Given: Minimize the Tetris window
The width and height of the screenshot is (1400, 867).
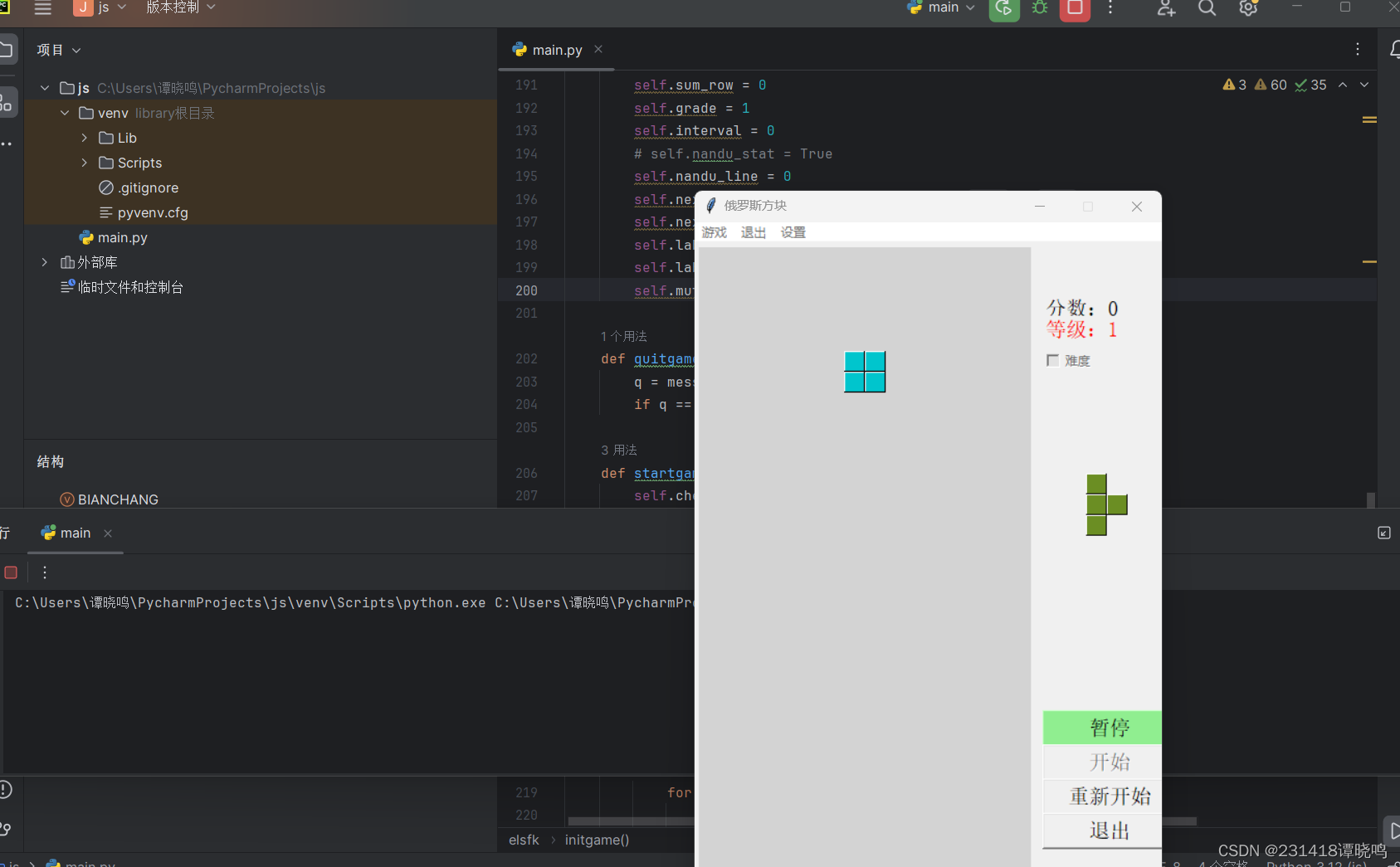Looking at the screenshot, I should tap(1040, 206).
